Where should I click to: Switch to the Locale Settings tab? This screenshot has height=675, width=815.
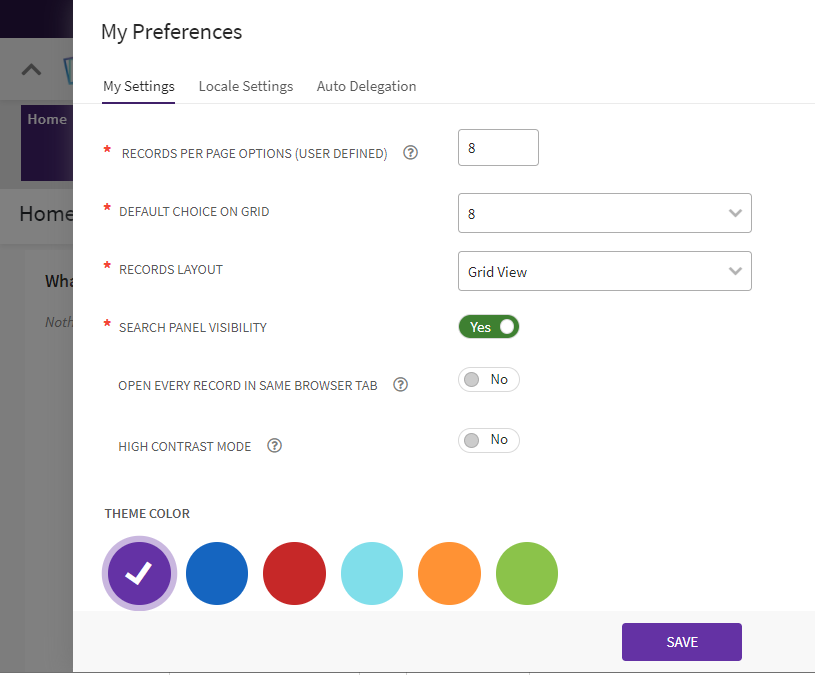click(246, 86)
